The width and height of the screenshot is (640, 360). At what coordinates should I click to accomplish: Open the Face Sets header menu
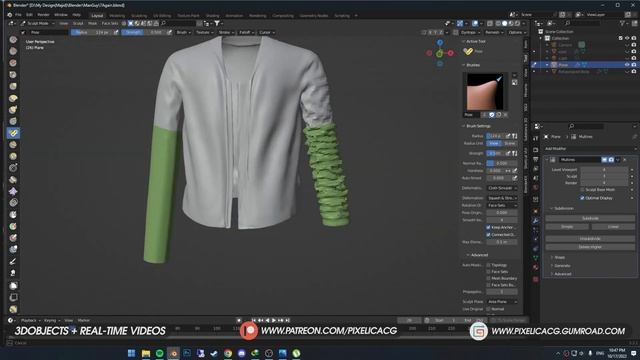click(110, 23)
